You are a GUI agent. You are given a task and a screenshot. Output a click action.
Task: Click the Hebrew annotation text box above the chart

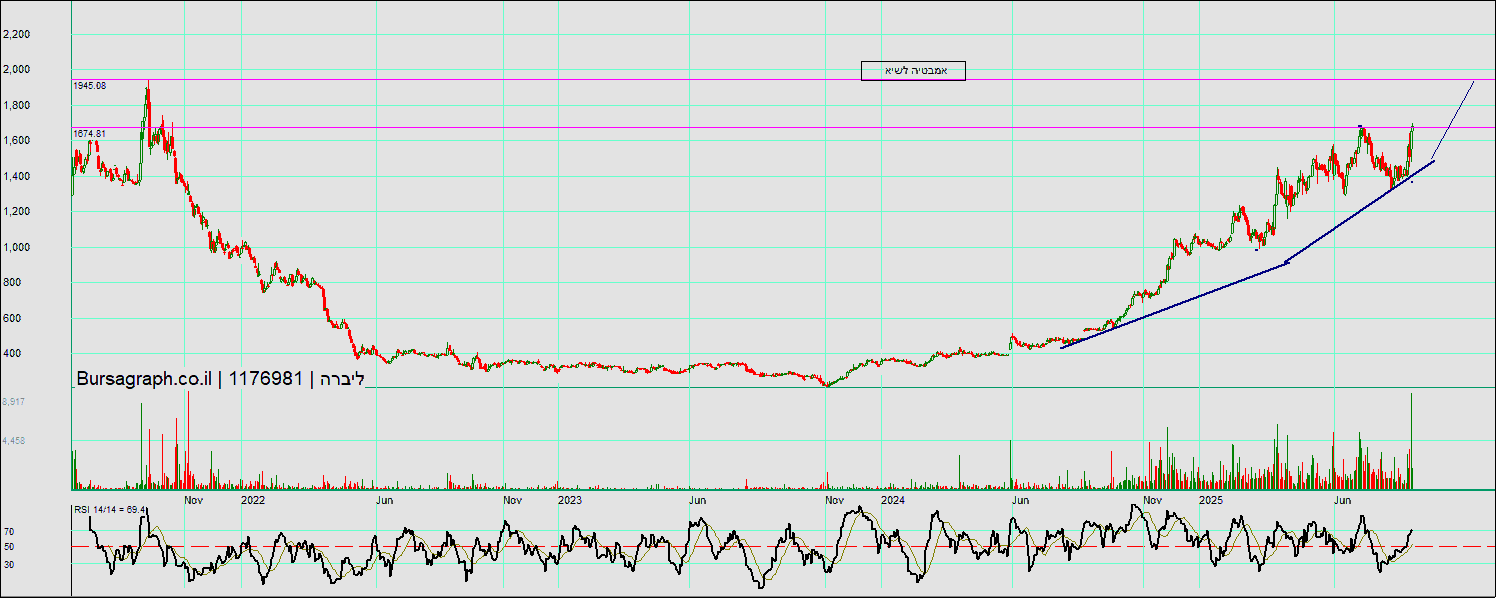coord(913,71)
